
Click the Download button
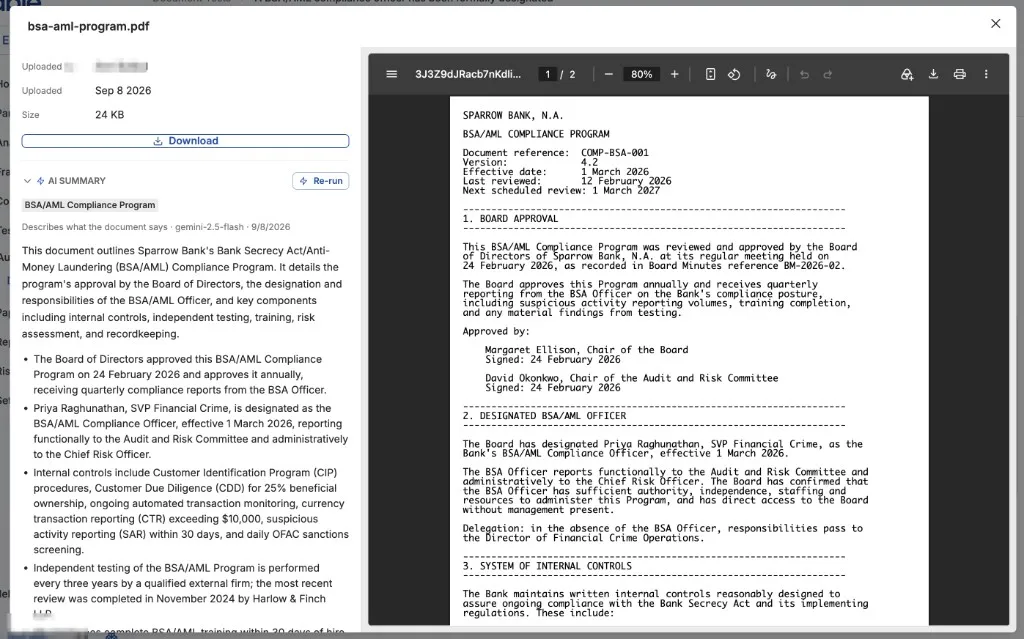185,140
